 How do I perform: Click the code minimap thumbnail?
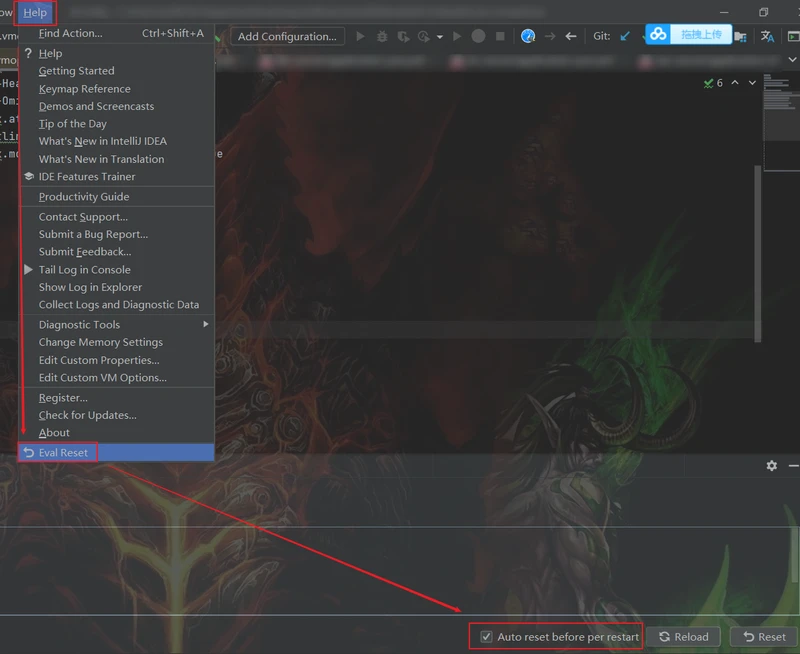(781, 122)
